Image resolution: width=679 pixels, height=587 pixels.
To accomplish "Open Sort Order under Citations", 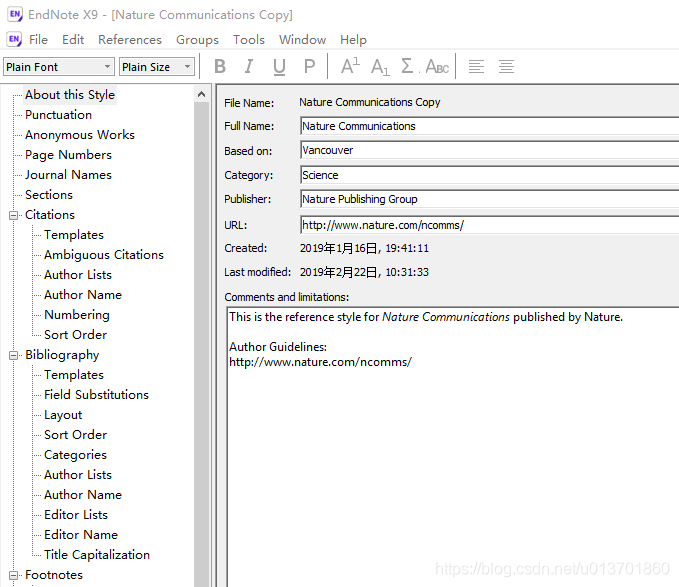I will pos(75,335).
